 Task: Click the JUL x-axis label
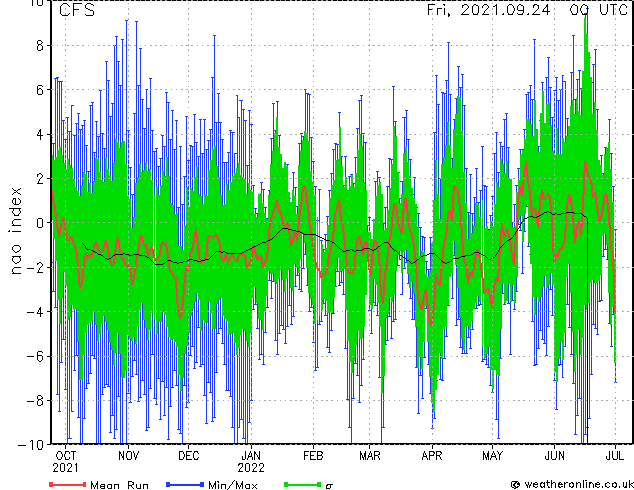coord(614,456)
